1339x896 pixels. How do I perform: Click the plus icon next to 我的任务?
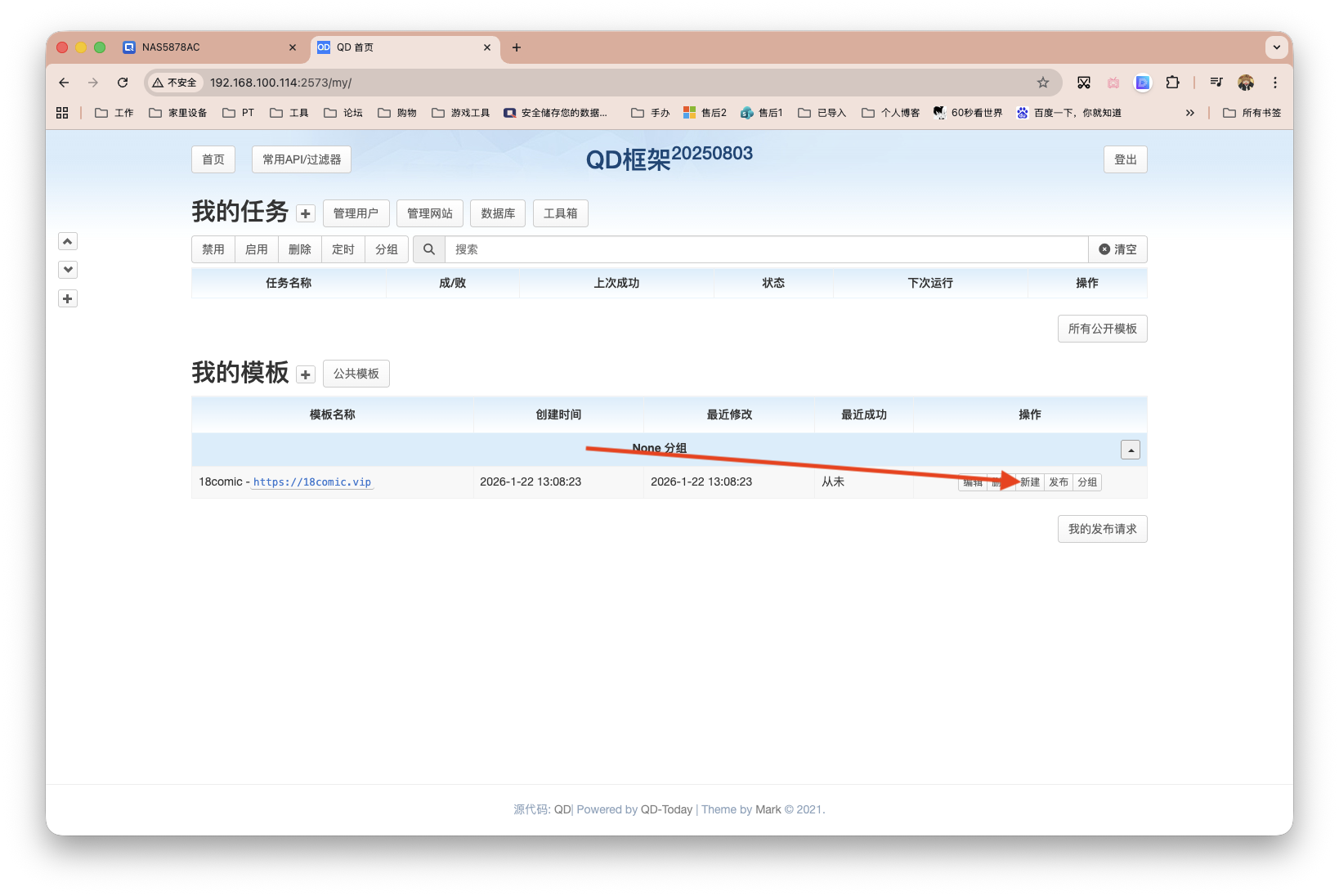(305, 213)
